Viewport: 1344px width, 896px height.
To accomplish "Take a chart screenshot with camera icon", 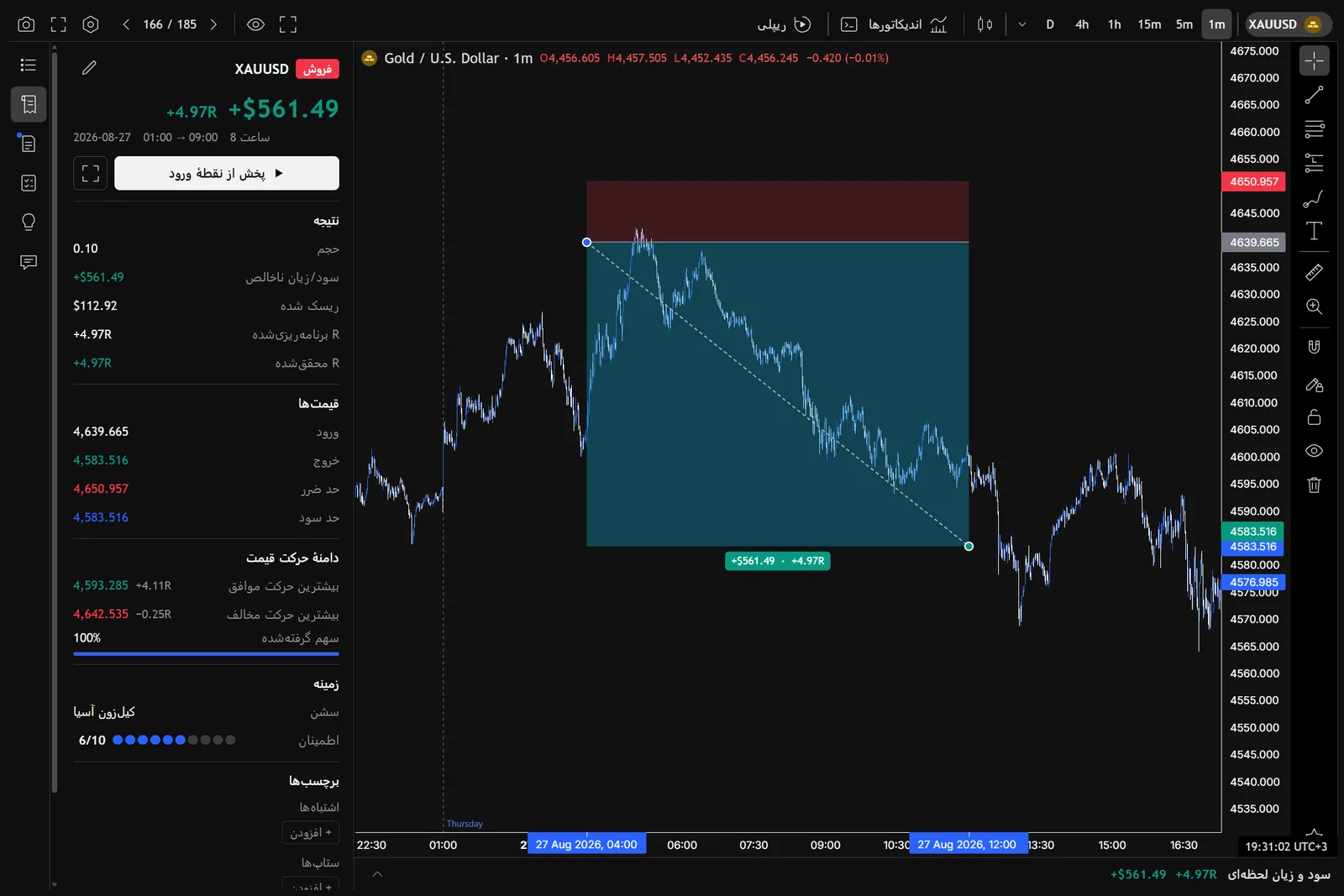I will coord(26,24).
